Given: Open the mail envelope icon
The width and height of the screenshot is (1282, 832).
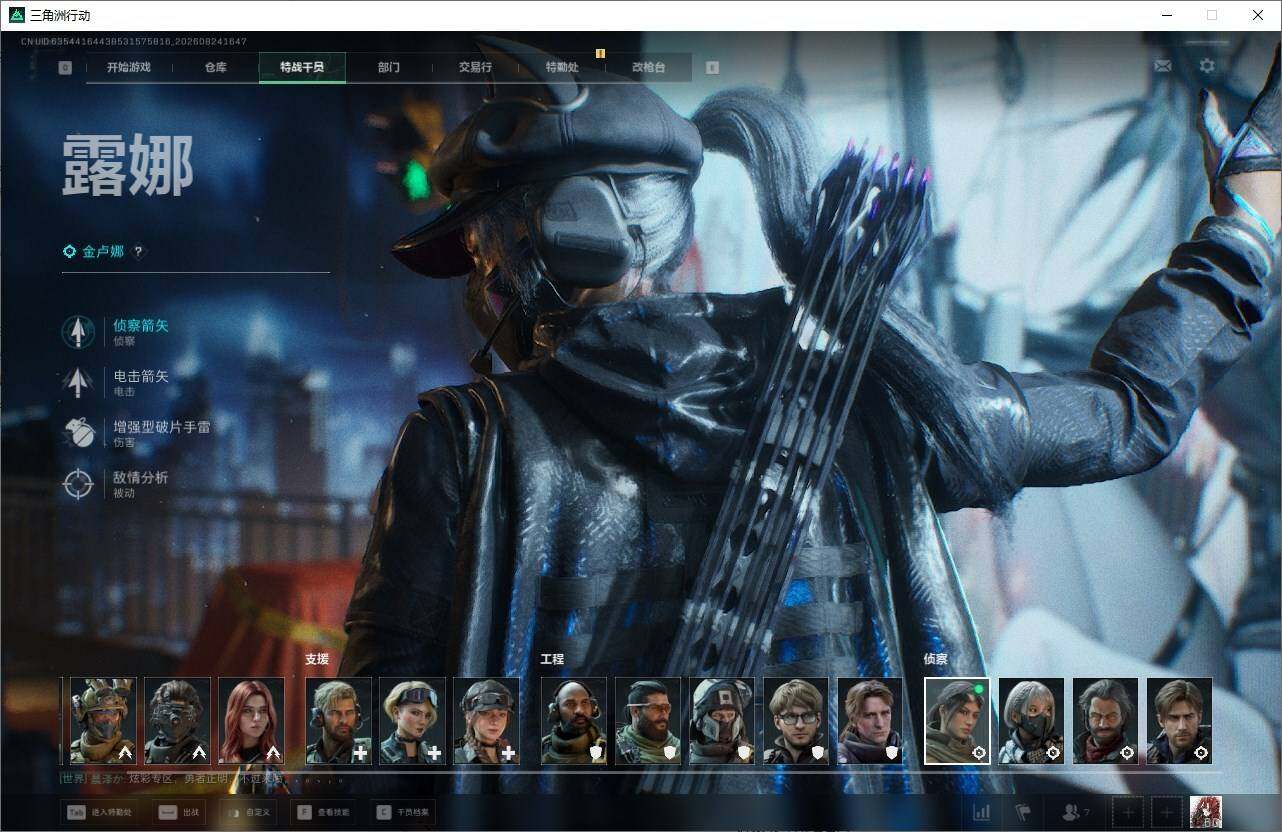Looking at the screenshot, I should (1162, 66).
